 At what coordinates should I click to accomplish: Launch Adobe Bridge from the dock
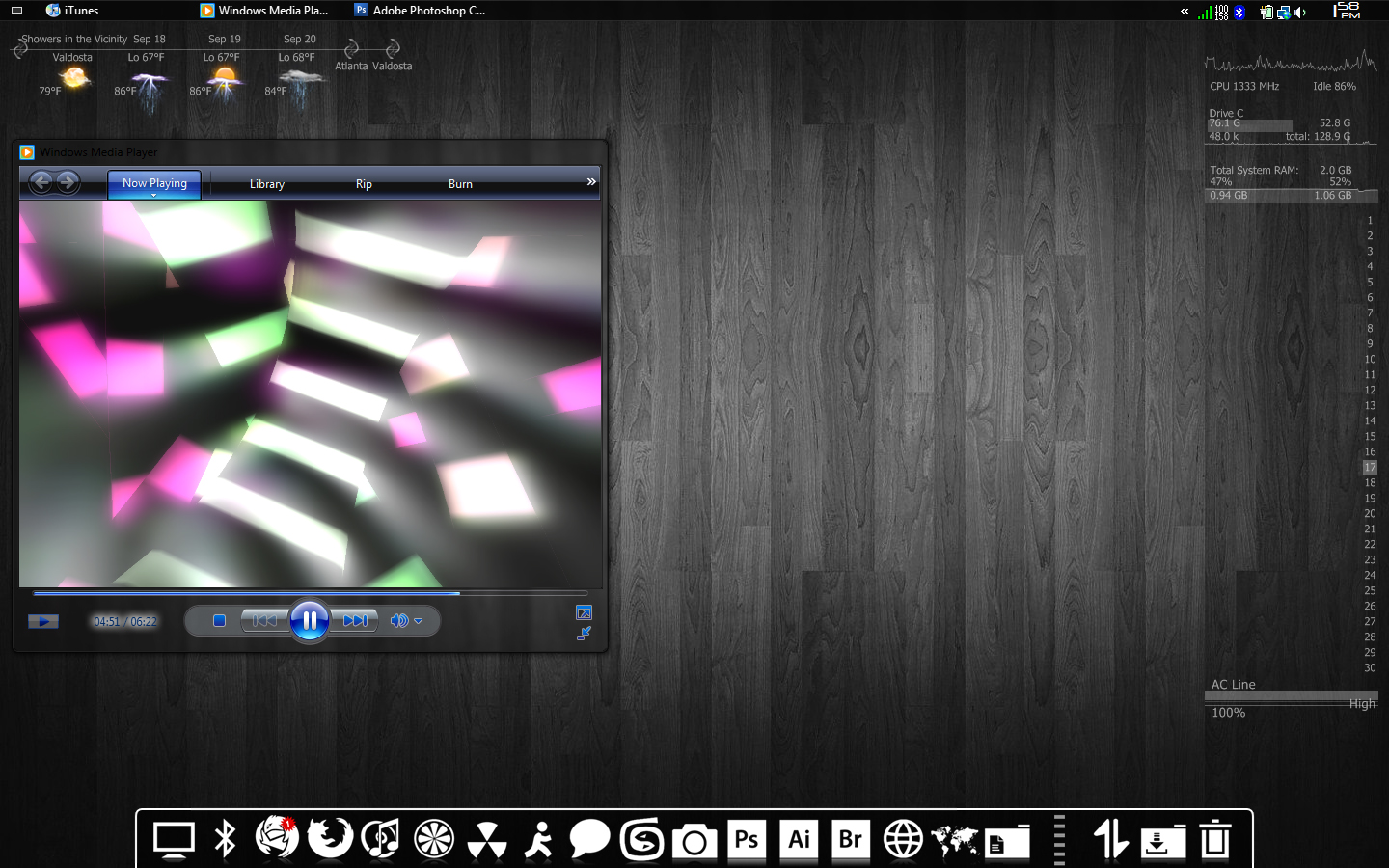click(x=851, y=839)
